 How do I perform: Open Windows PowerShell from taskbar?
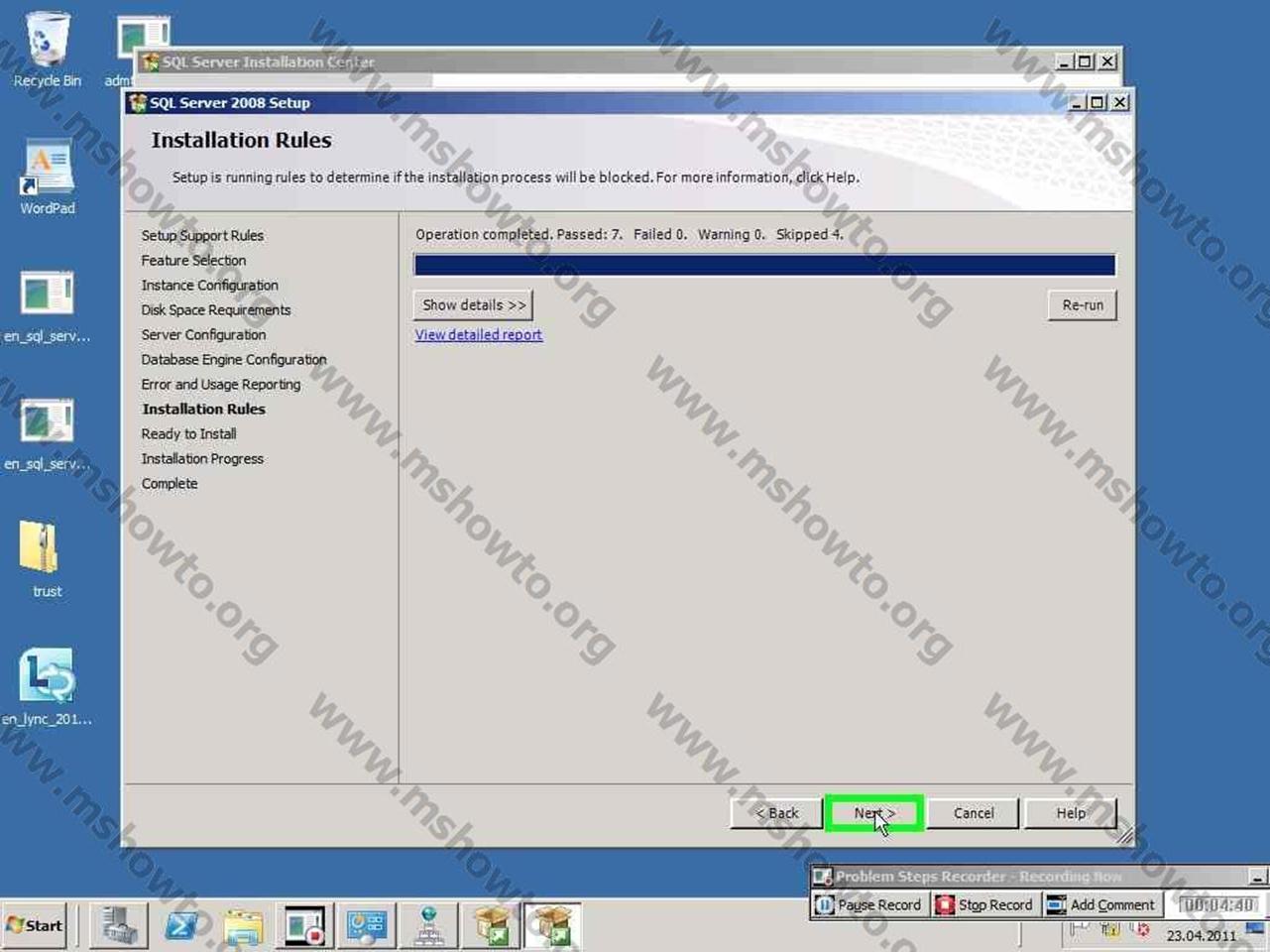pyautogui.click(x=182, y=926)
